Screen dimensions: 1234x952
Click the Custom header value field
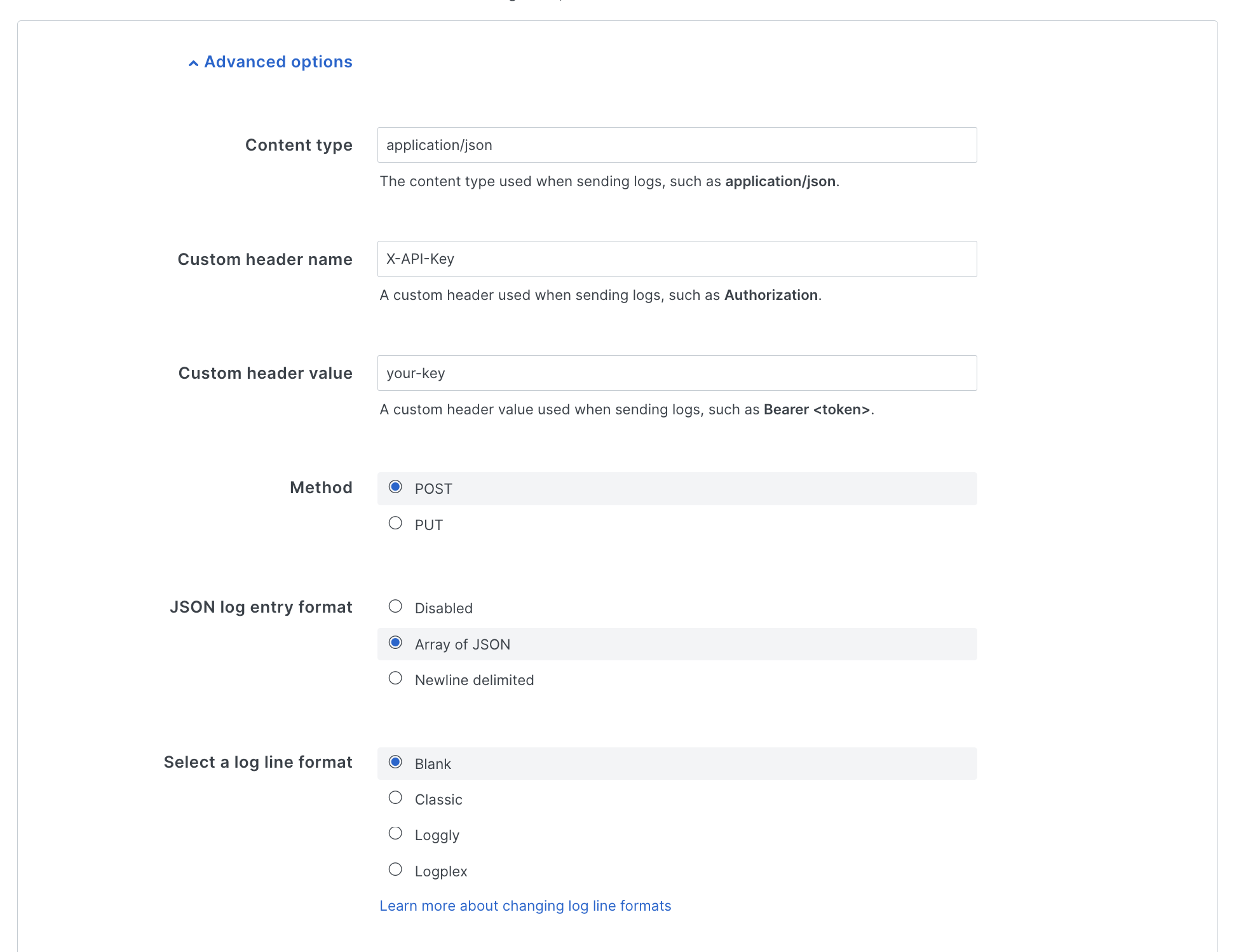click(x=677, y=373)
